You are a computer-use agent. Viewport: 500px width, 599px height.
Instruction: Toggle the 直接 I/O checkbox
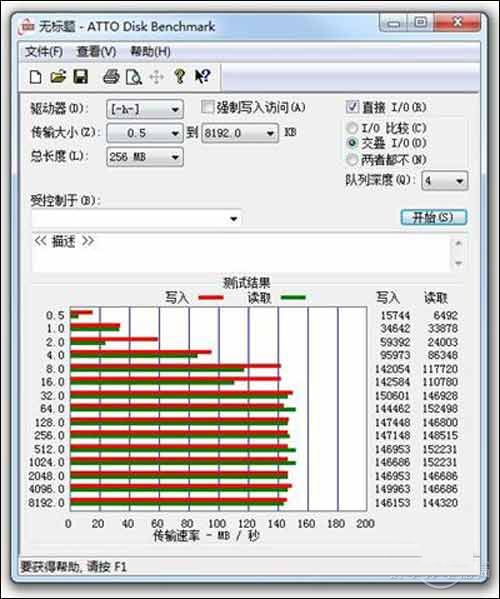point(352,107)
